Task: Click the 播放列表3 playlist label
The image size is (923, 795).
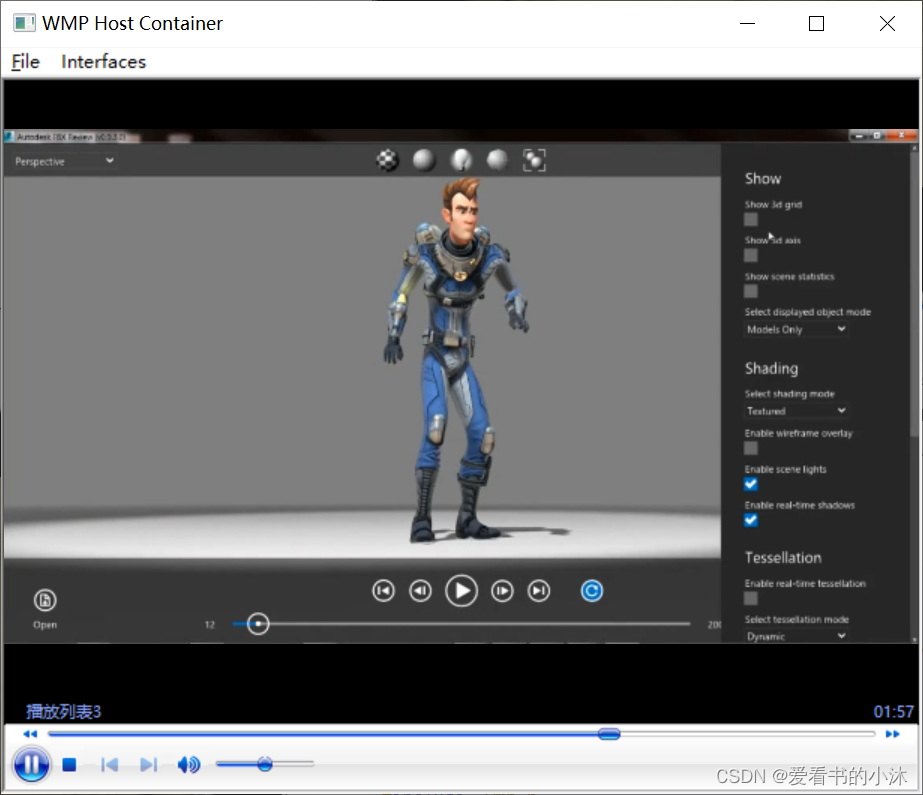Action: [64, 712]
